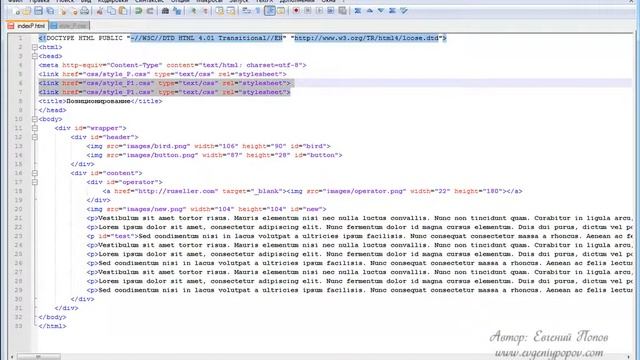The image size is (640, 360).
Task: Create a new file via toolbar
Action: 16,11
